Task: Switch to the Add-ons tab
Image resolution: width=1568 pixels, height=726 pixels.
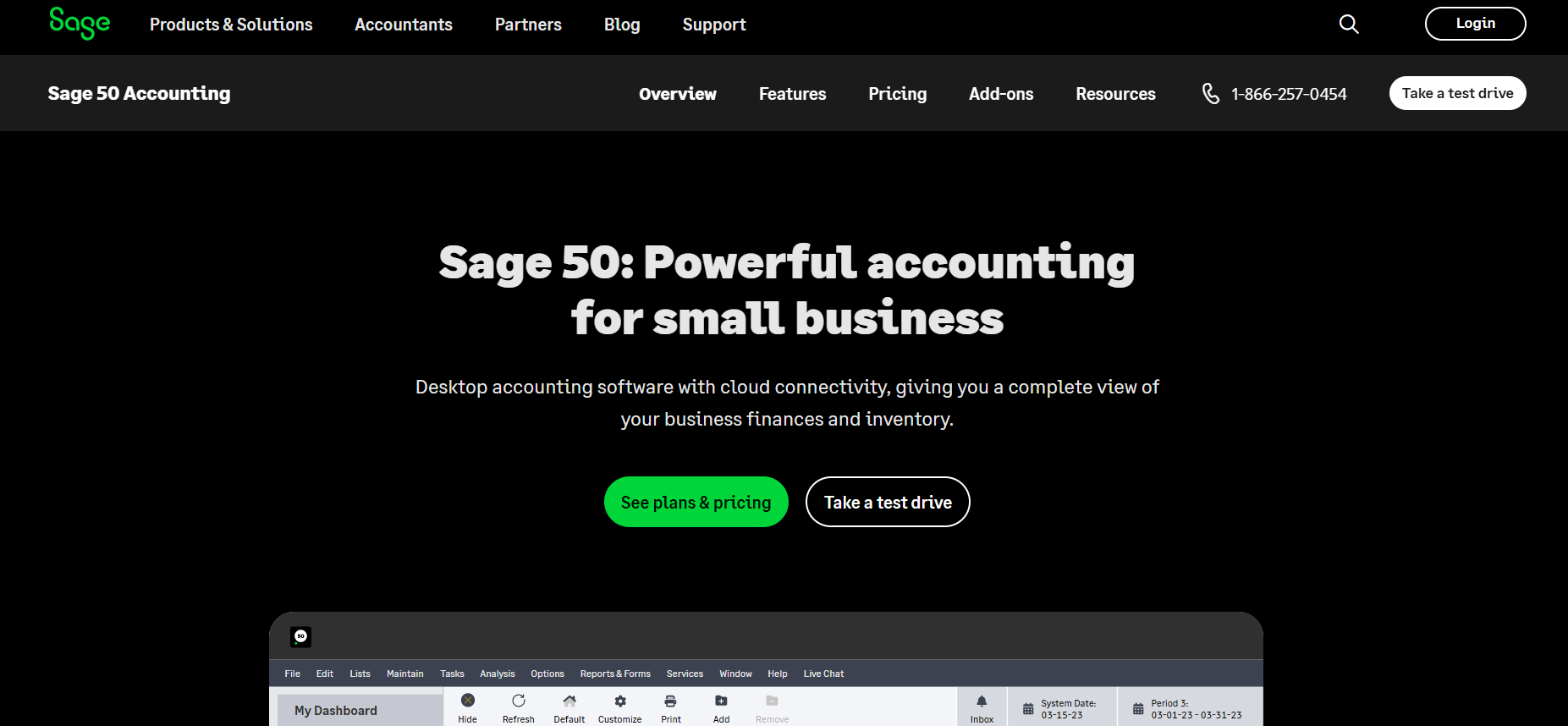Action: click(1001, 94)
